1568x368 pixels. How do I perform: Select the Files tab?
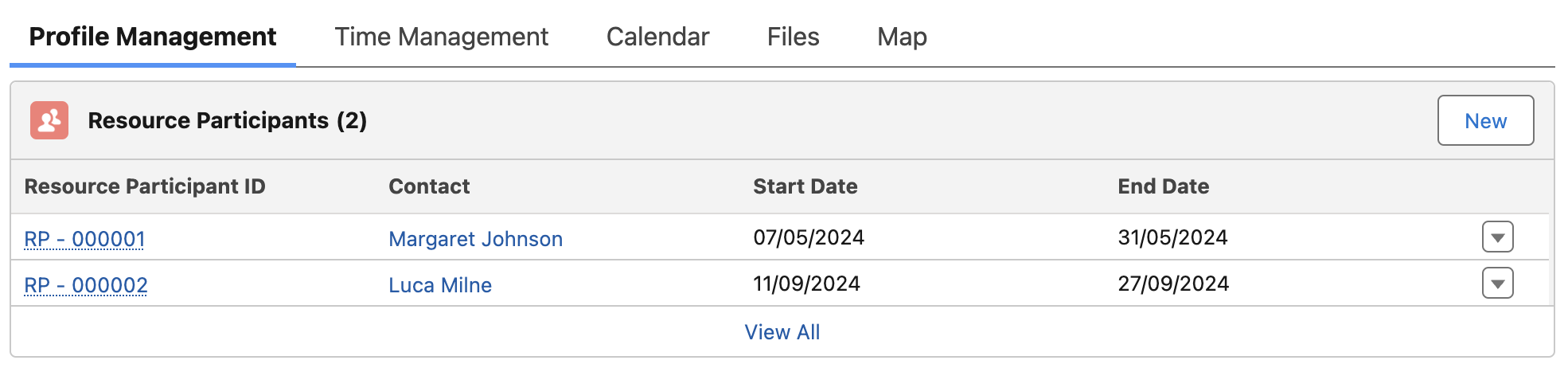coord(793,37)
